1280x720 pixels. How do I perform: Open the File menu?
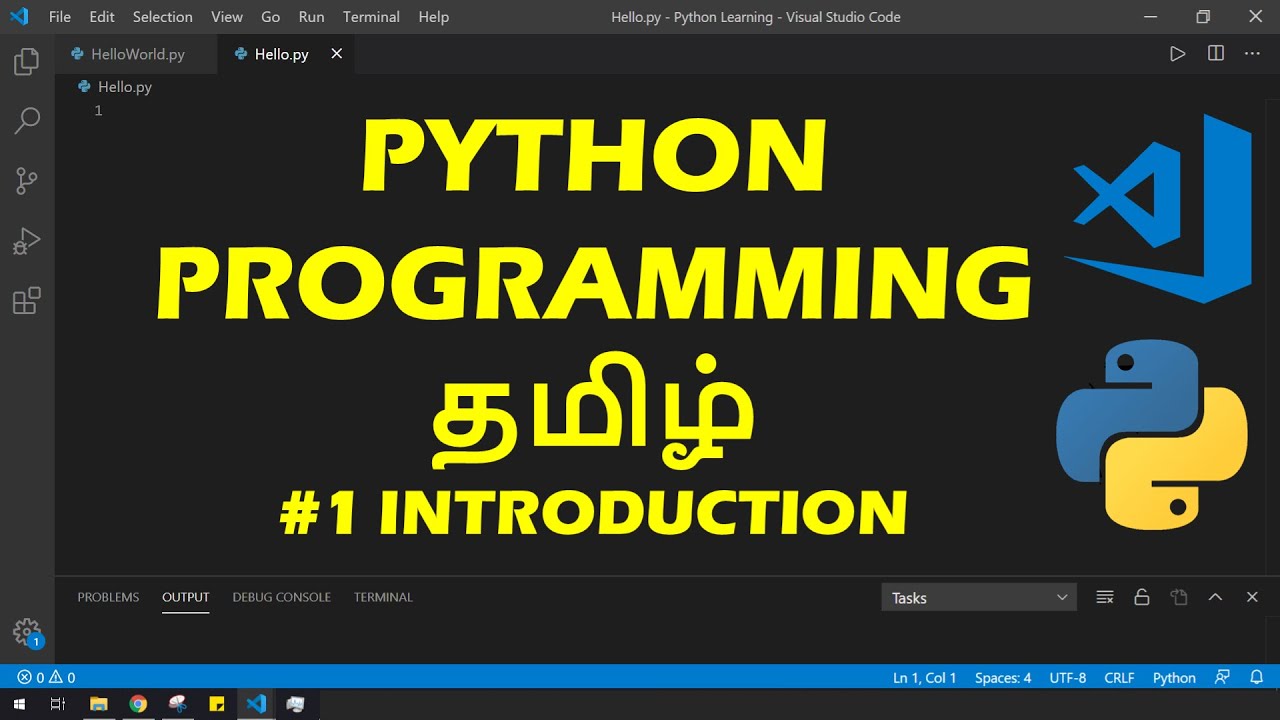(60, 17)
